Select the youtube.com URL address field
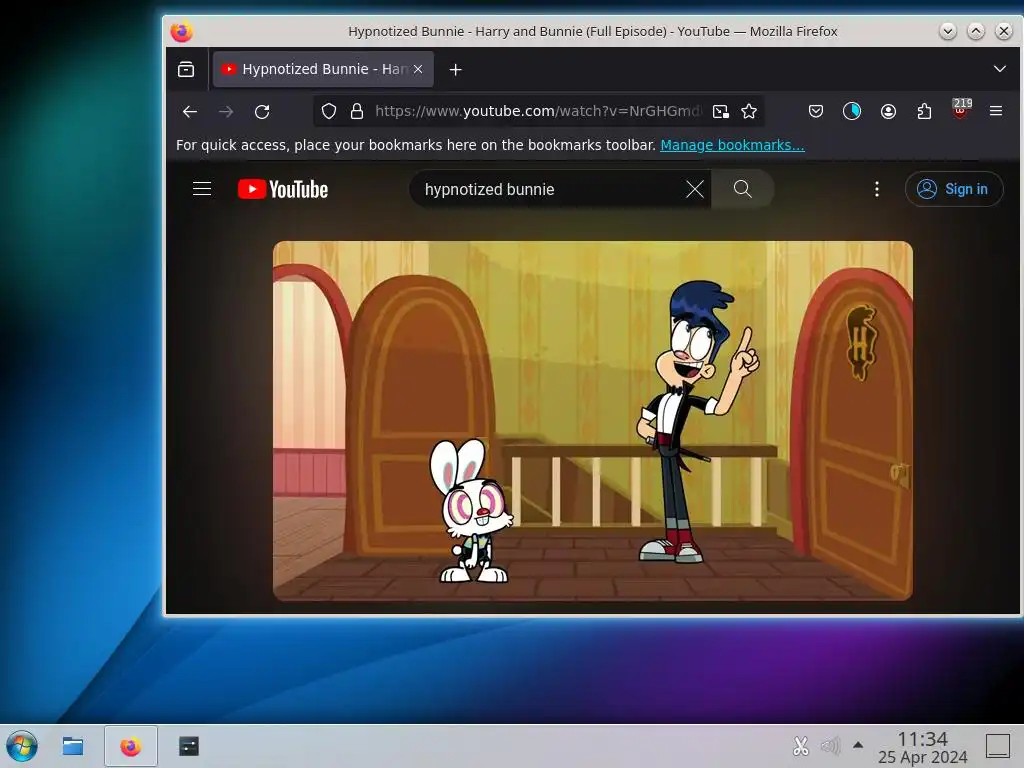The height and width of the screenshot is (768, 1024). [x=538, y=111]
